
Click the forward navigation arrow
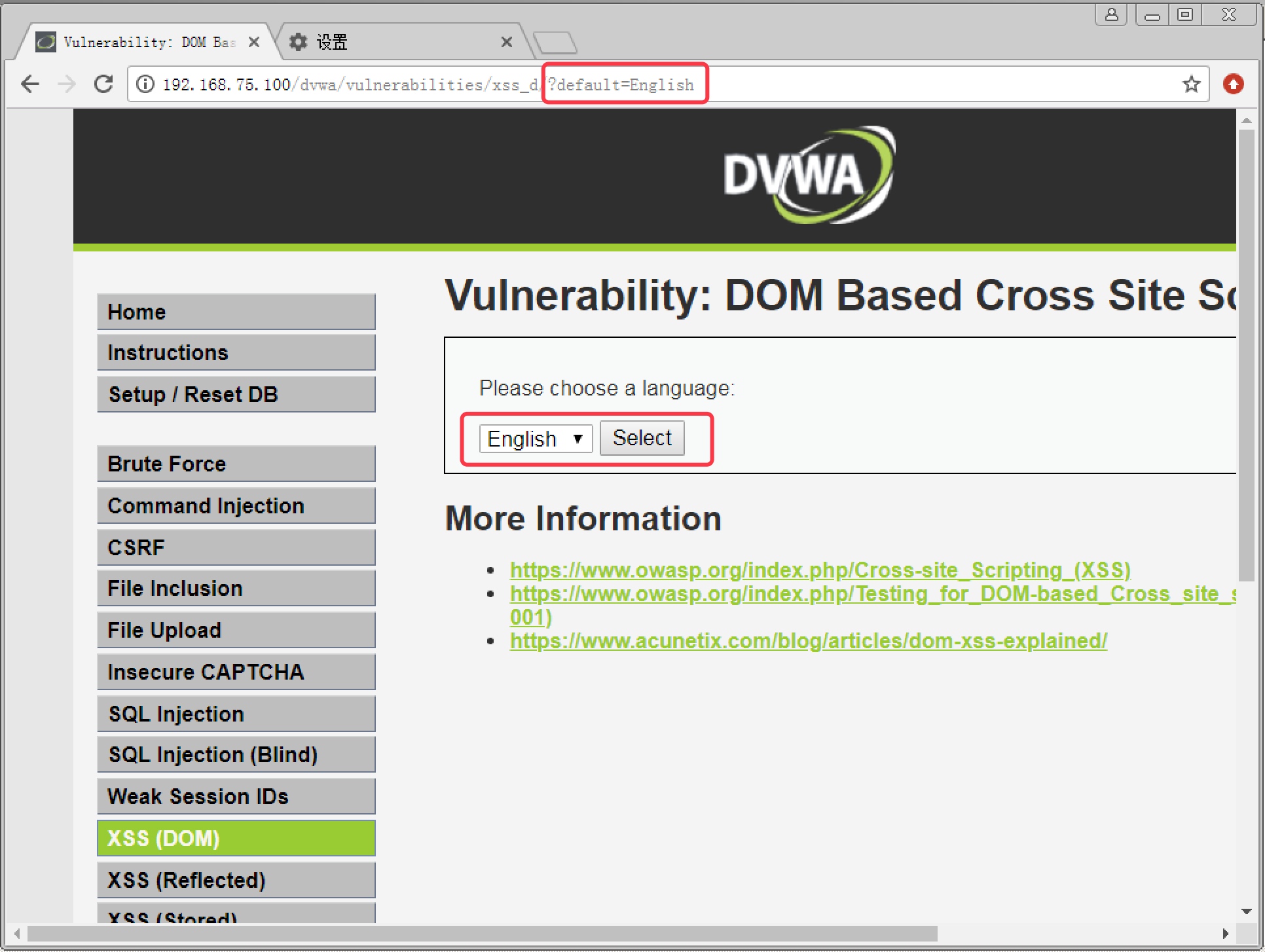click(67, 84)
